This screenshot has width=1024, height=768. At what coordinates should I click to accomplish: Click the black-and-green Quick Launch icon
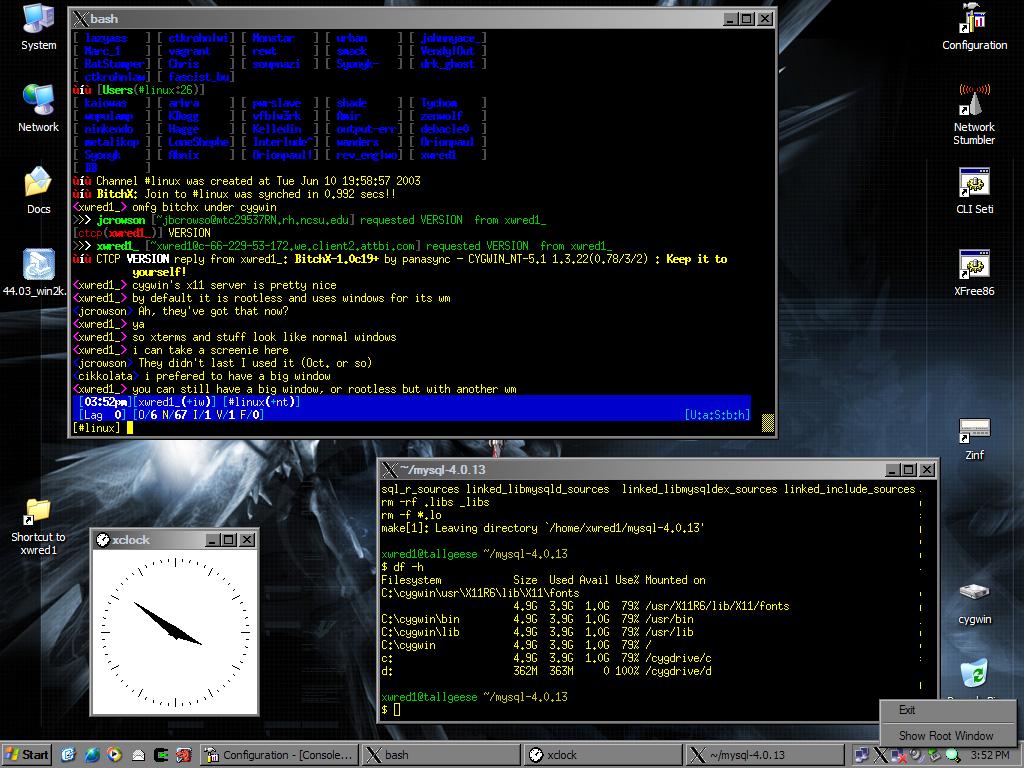tap(161, 755)
